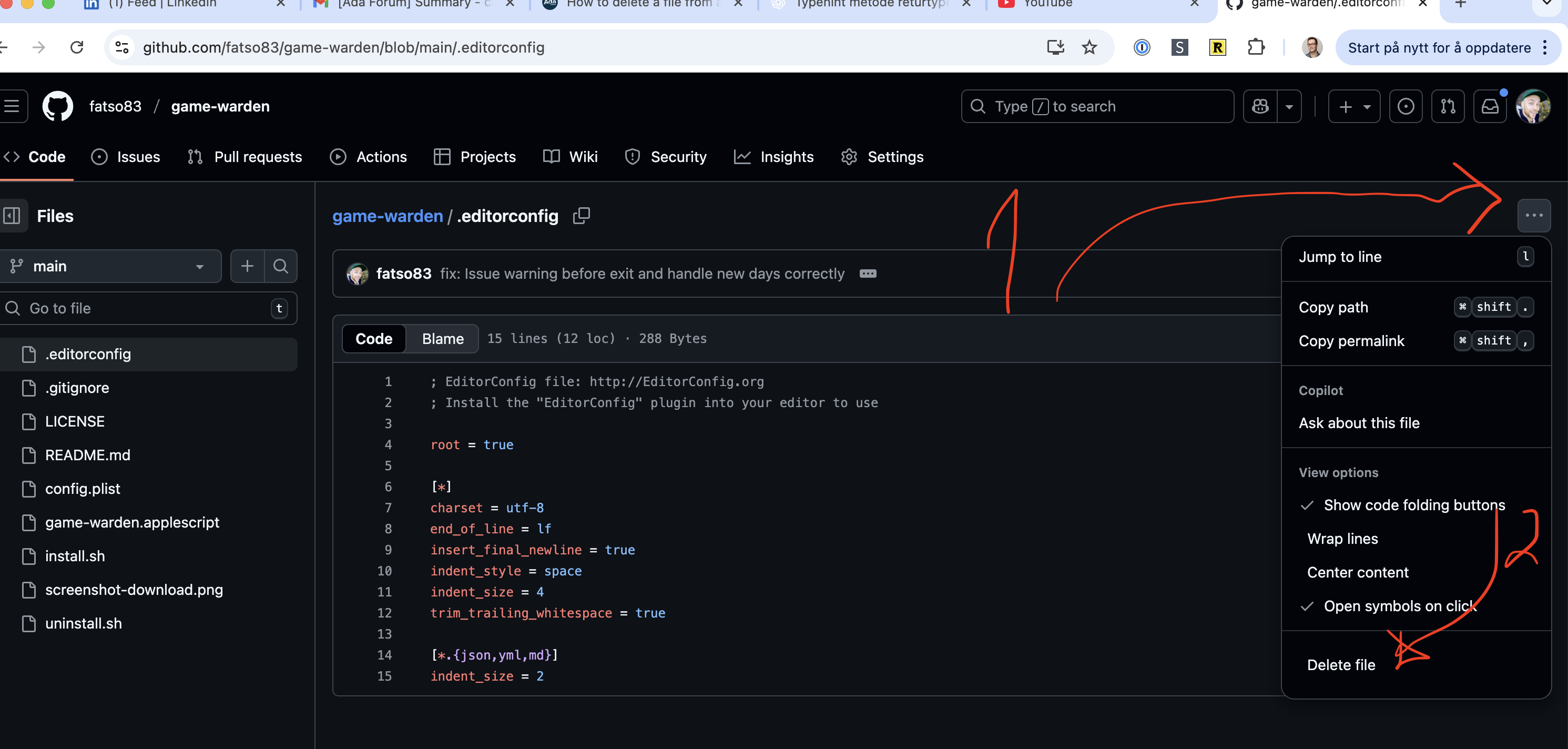1568x749 pixels.
Task: Select Delete file from the menu
Action: pyautogui.click(x=1341, y=665)
